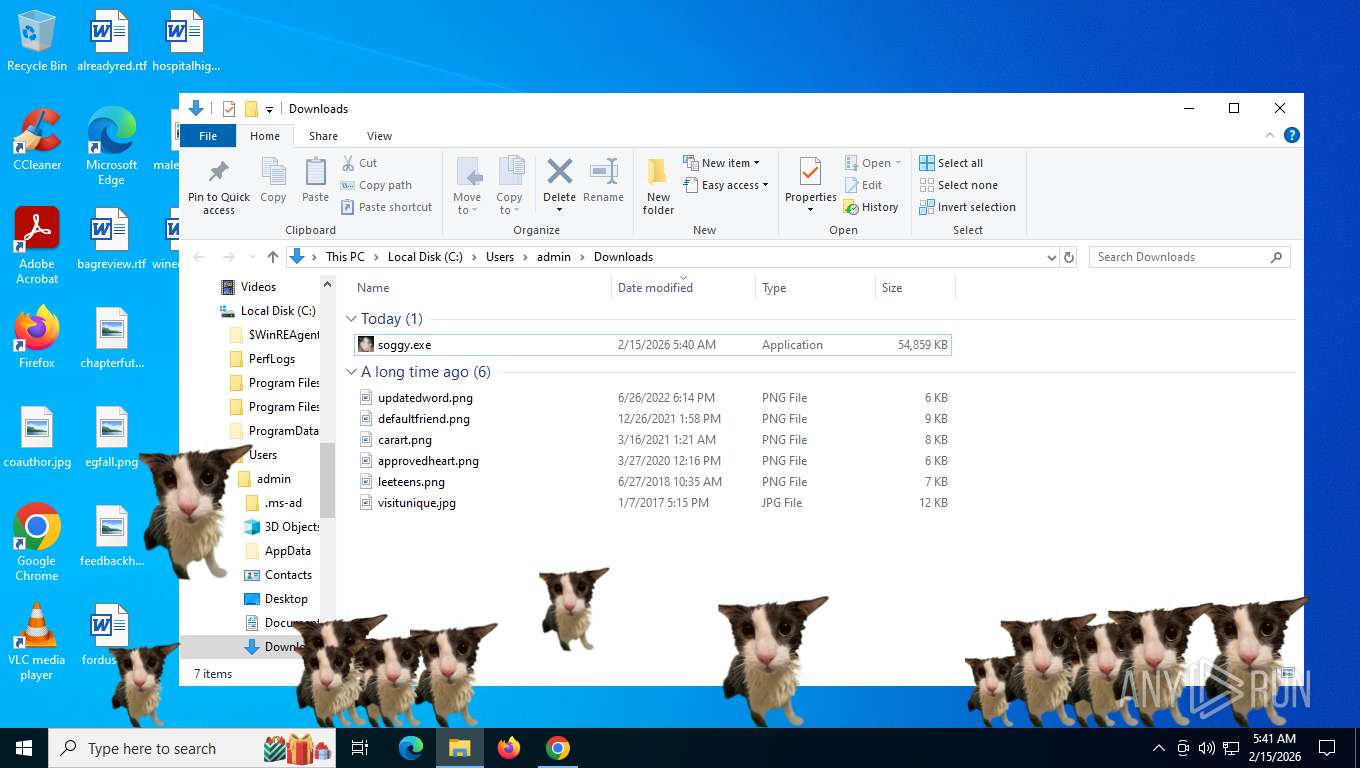The image size is (1360, 768).
Task: Click Invert selection
Action: pyautogui.click(x=967, y=207)
